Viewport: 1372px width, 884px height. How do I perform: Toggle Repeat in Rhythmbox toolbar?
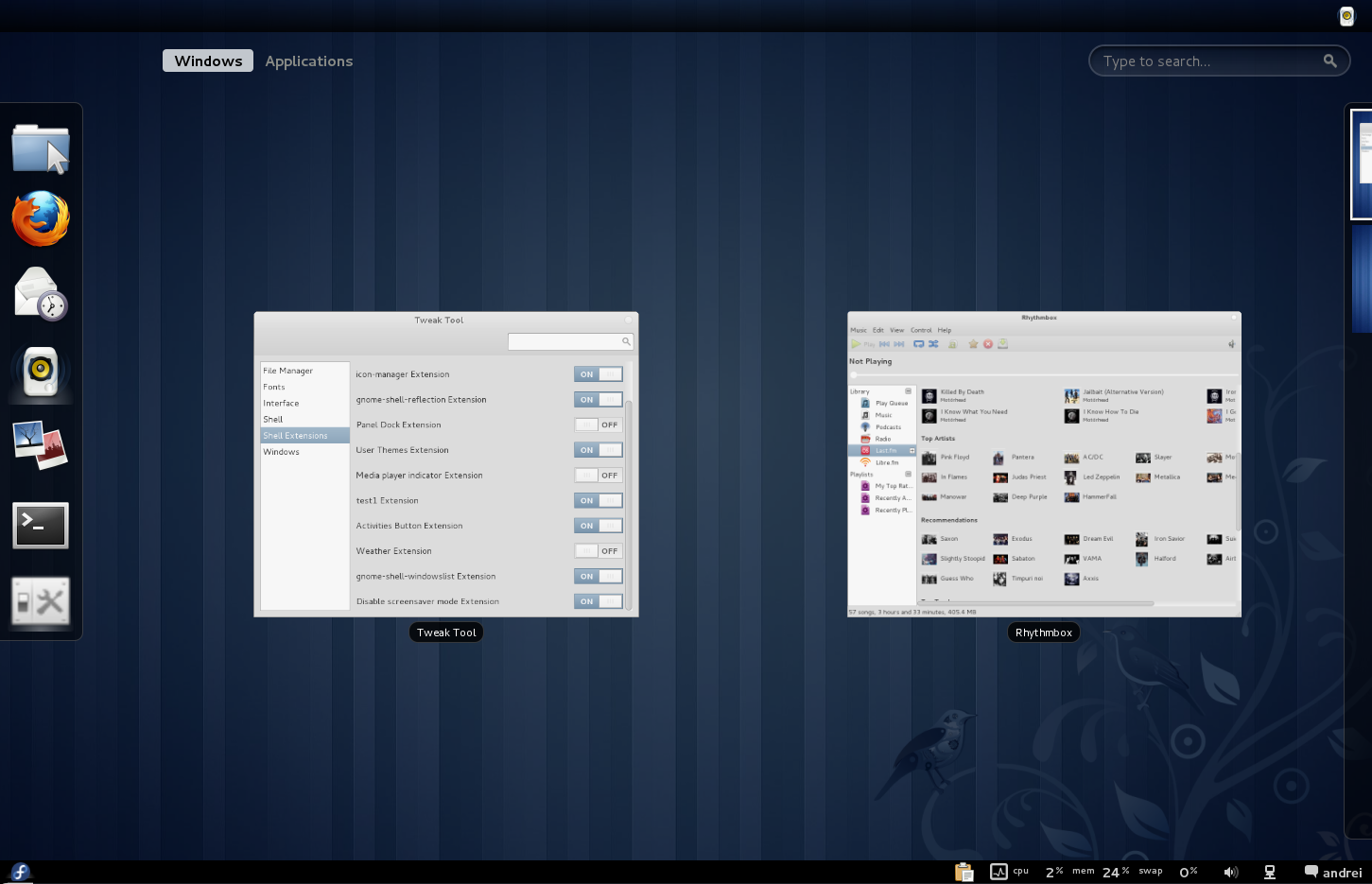point(918,344)
